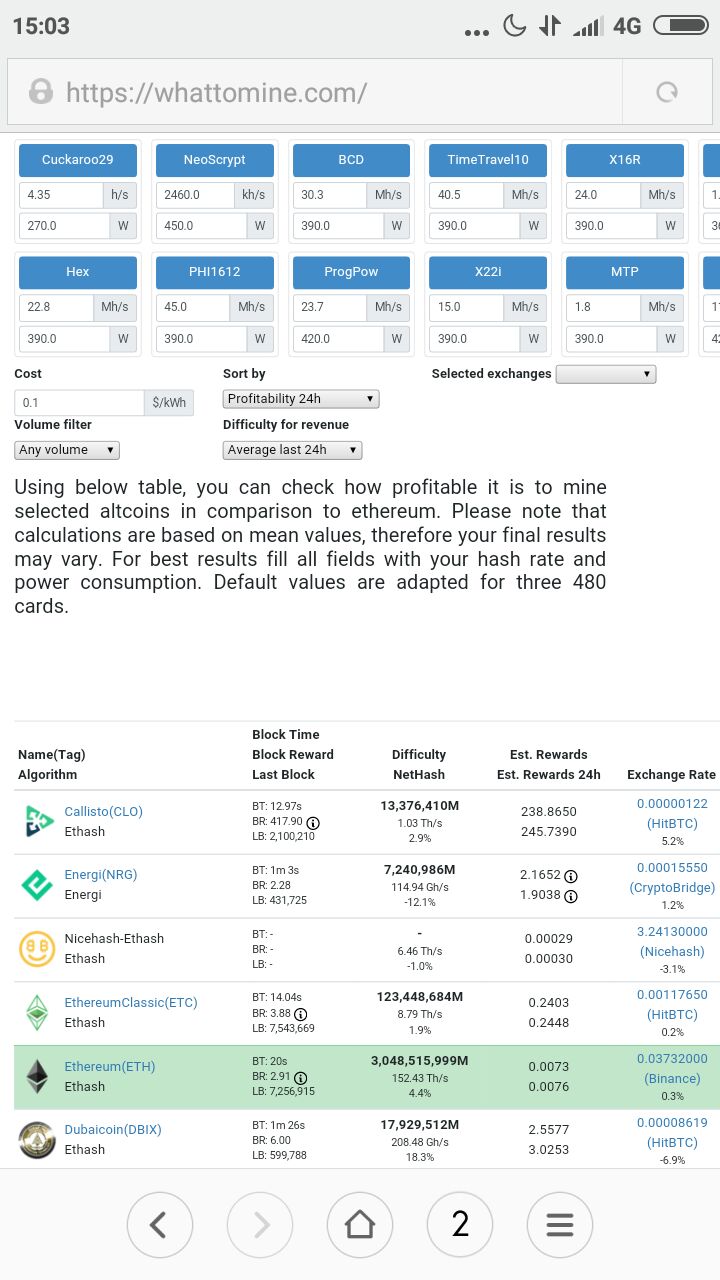Select Nicehash-Ethash row name text
The height and width of the screenshot is (1280, 720).
114,938
